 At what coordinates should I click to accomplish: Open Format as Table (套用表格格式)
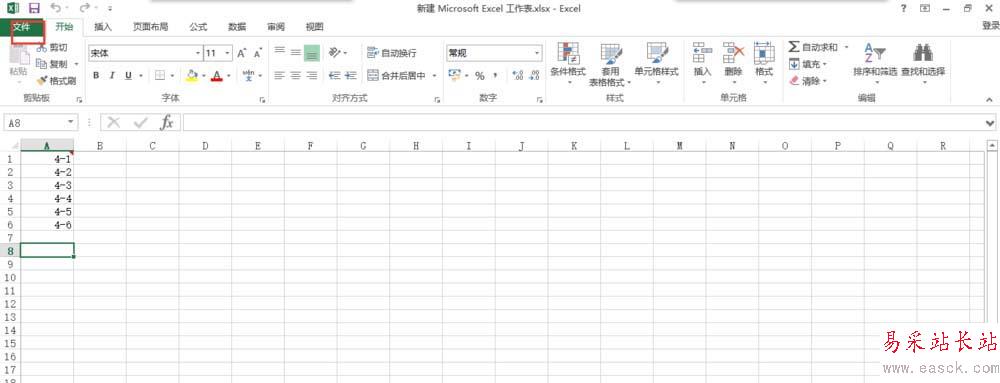(610, 65)
